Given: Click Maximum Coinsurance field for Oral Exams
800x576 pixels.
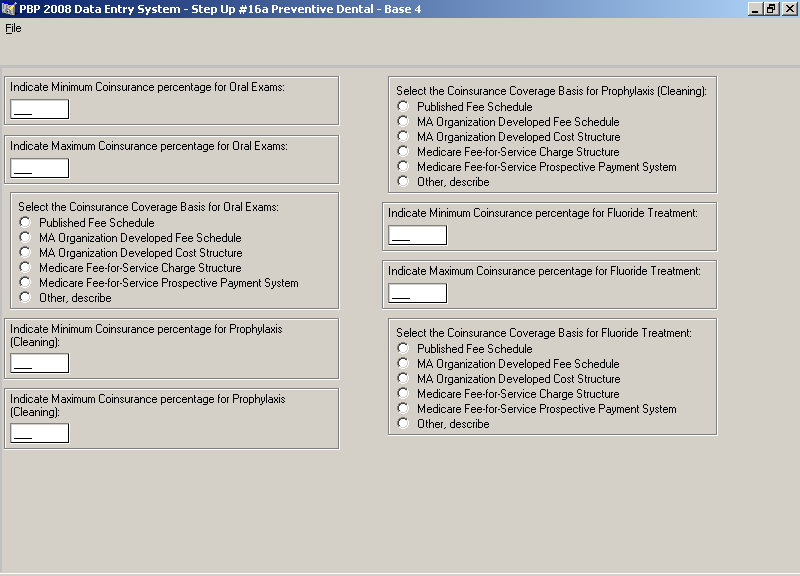Looking at the screenshot, I should 40,168.
